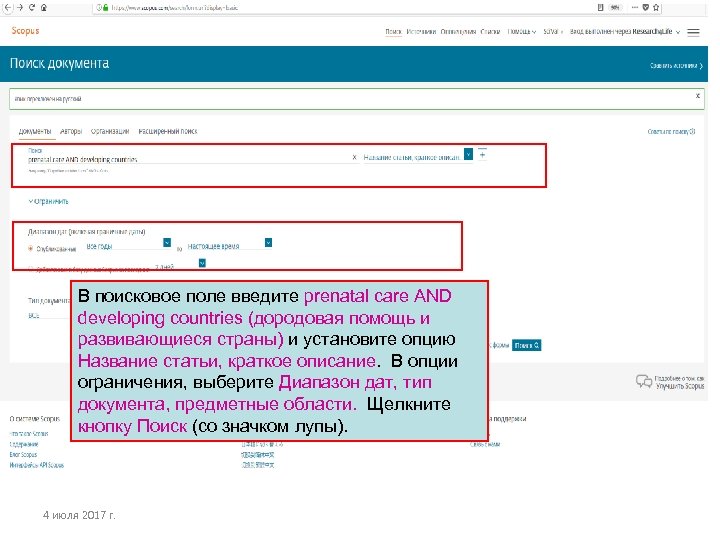Select the added-to-Scopus radio button

tap(31, 269)
